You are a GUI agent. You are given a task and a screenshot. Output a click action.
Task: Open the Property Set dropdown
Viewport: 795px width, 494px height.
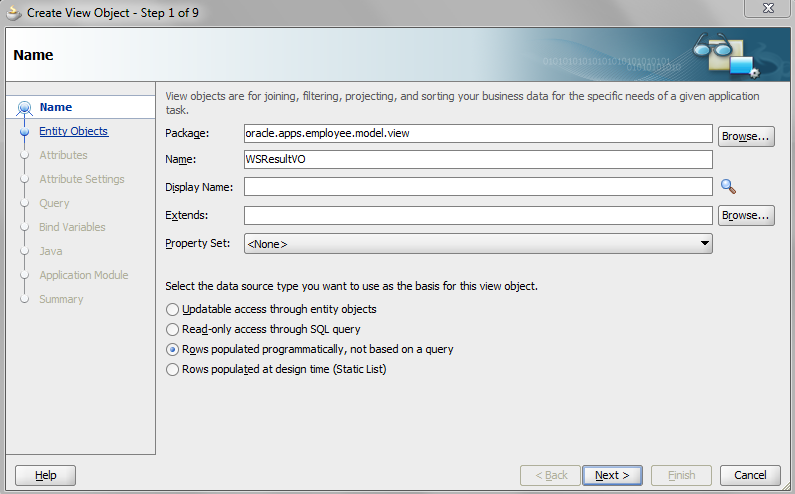tap(704, 243)
